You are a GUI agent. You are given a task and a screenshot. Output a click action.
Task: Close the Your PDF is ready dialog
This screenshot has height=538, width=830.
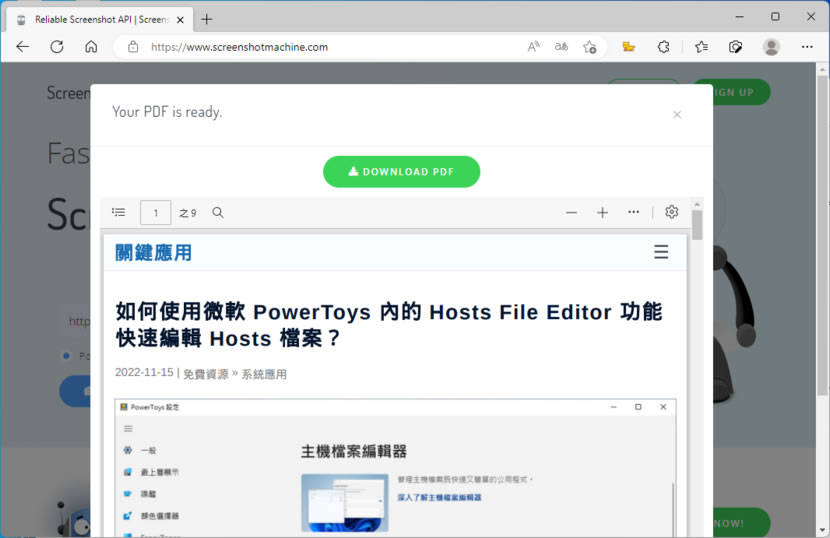click(676, 114)
